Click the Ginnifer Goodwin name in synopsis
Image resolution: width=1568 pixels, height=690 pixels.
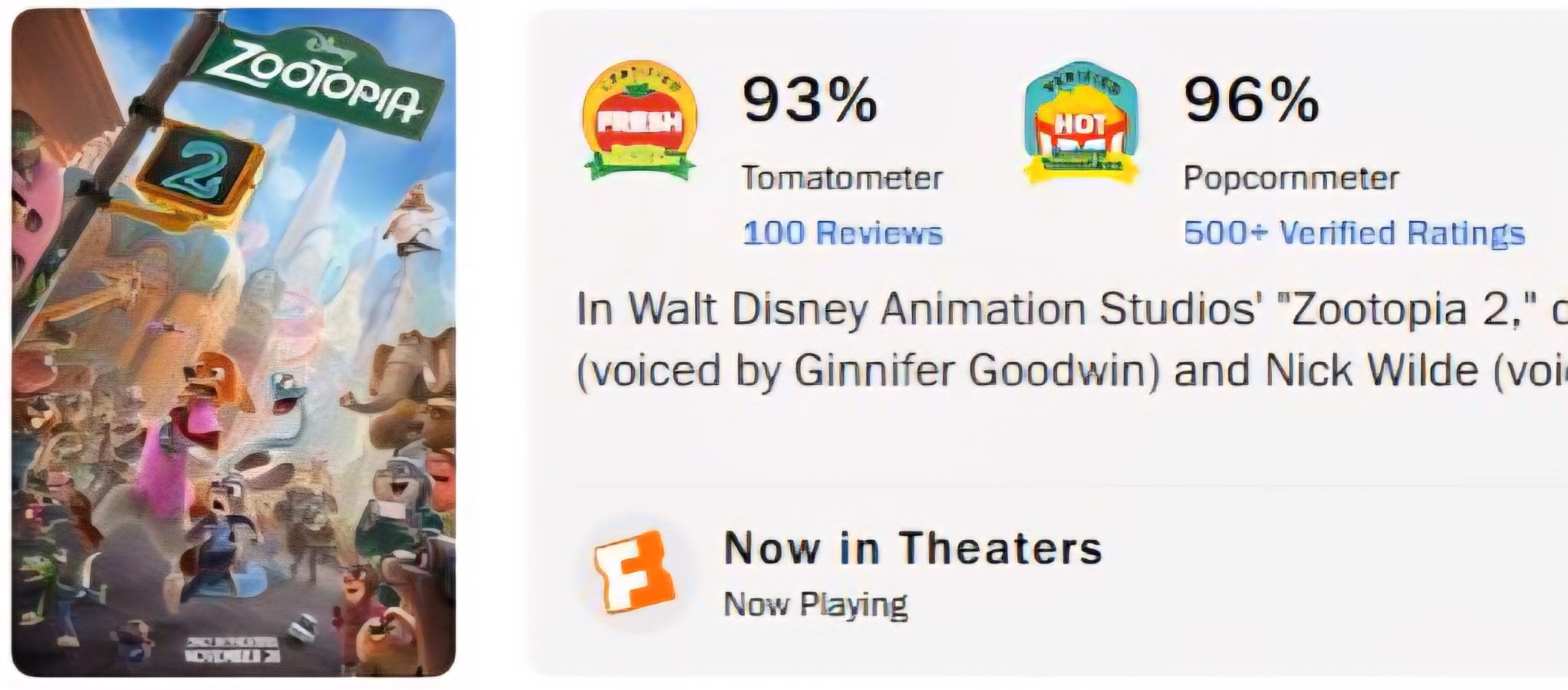pyautogui.click(x=976, y=370)
